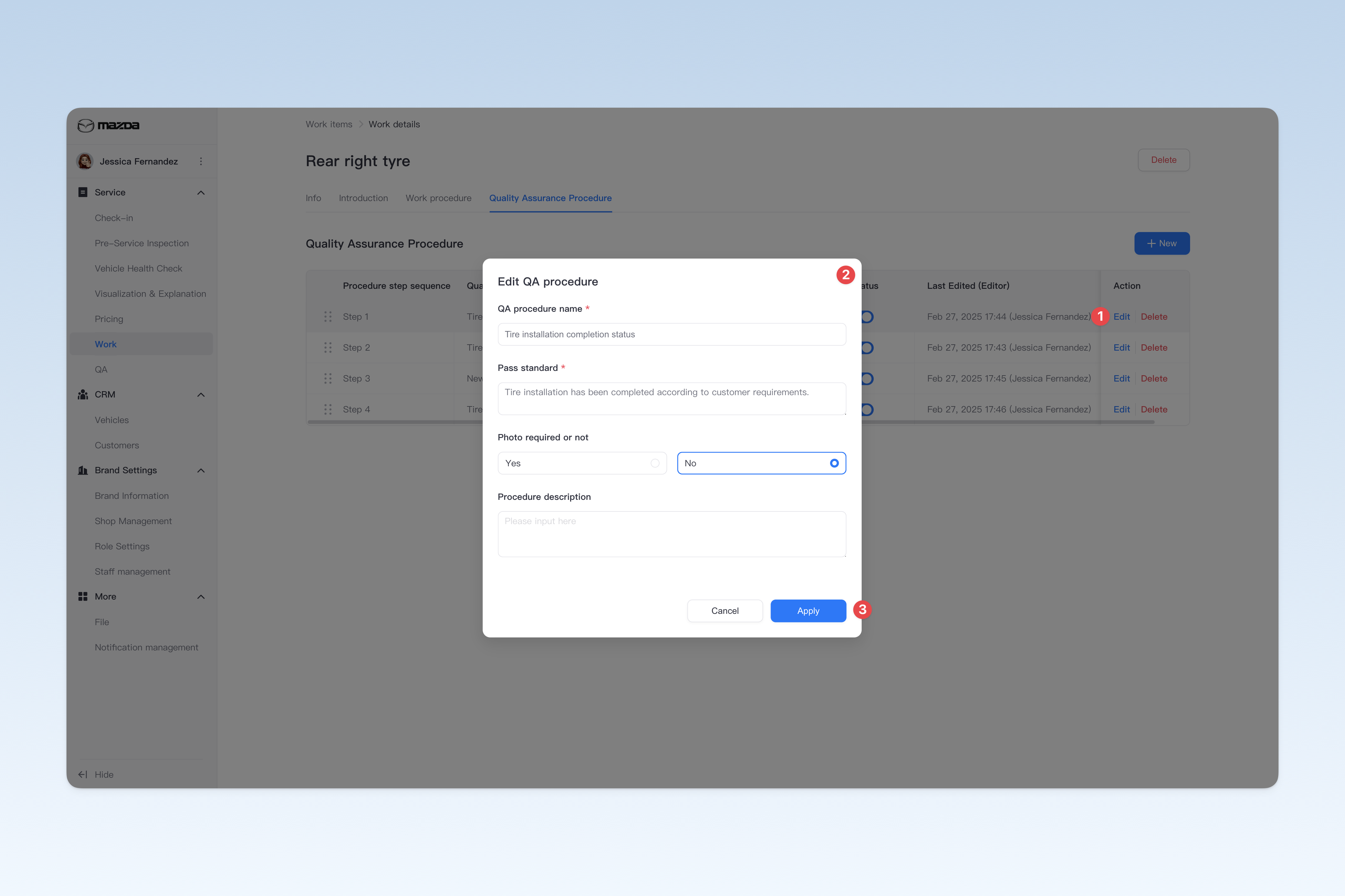Collapse the Service section chevron

point(201,192)
